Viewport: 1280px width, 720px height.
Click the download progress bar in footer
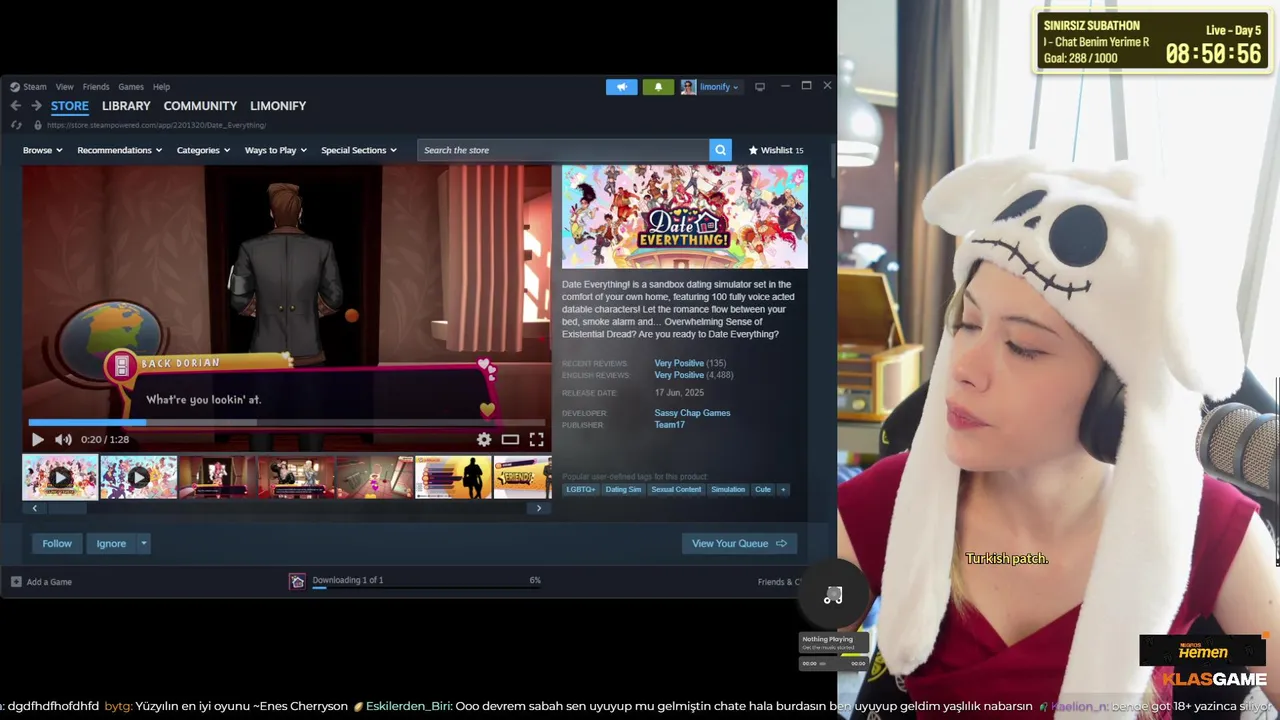(426, 588)
